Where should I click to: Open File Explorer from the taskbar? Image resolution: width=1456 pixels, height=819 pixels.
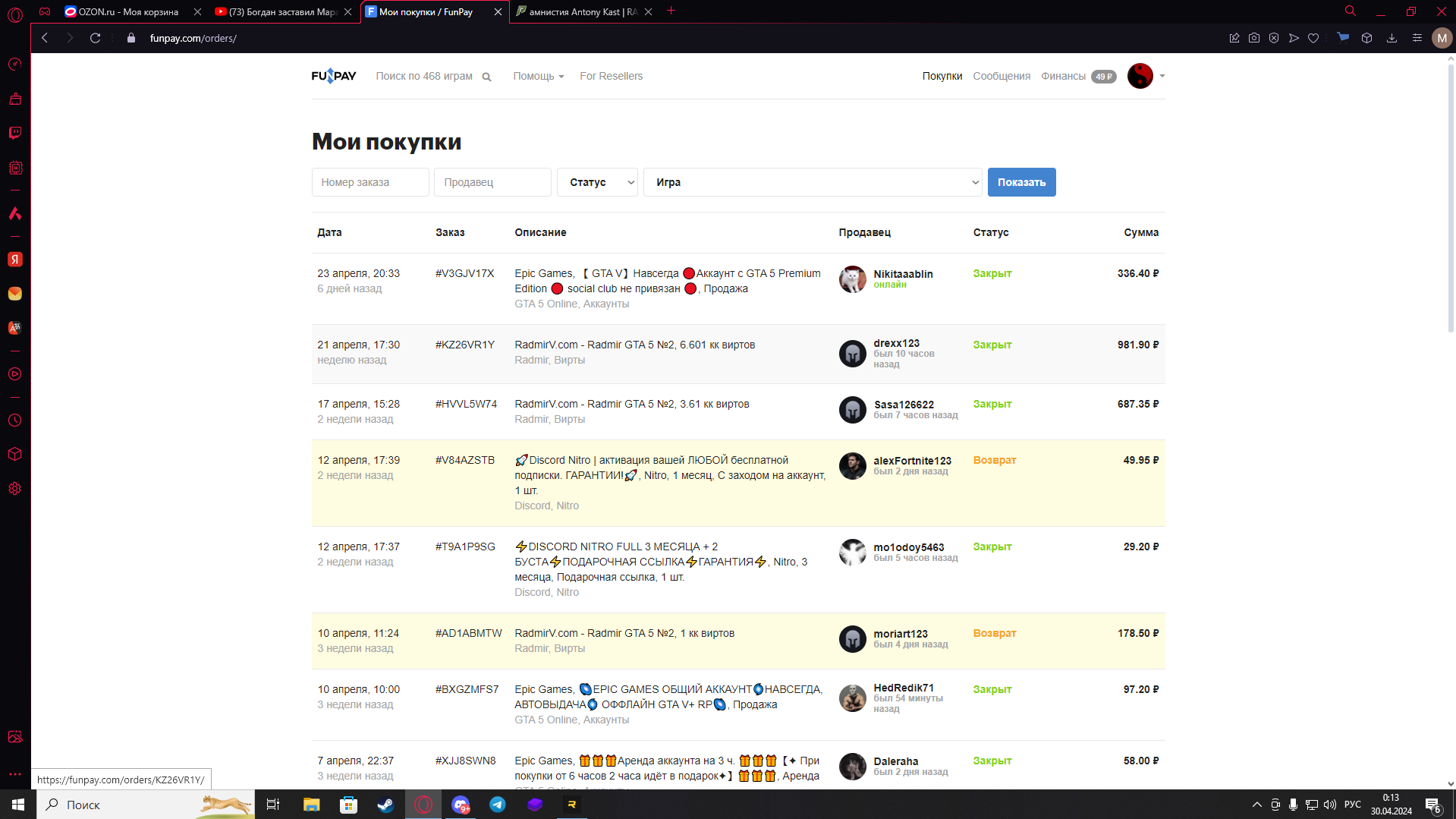tap(311, 805)
